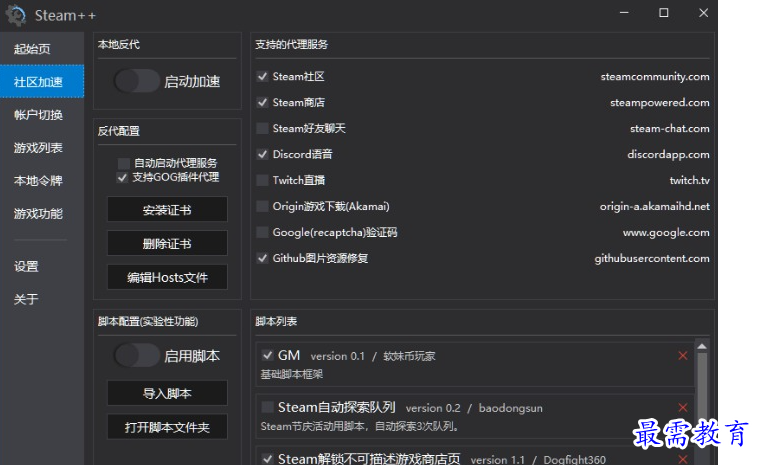Click githubusercontent.com domain text
757x465 pixels.
652,259
